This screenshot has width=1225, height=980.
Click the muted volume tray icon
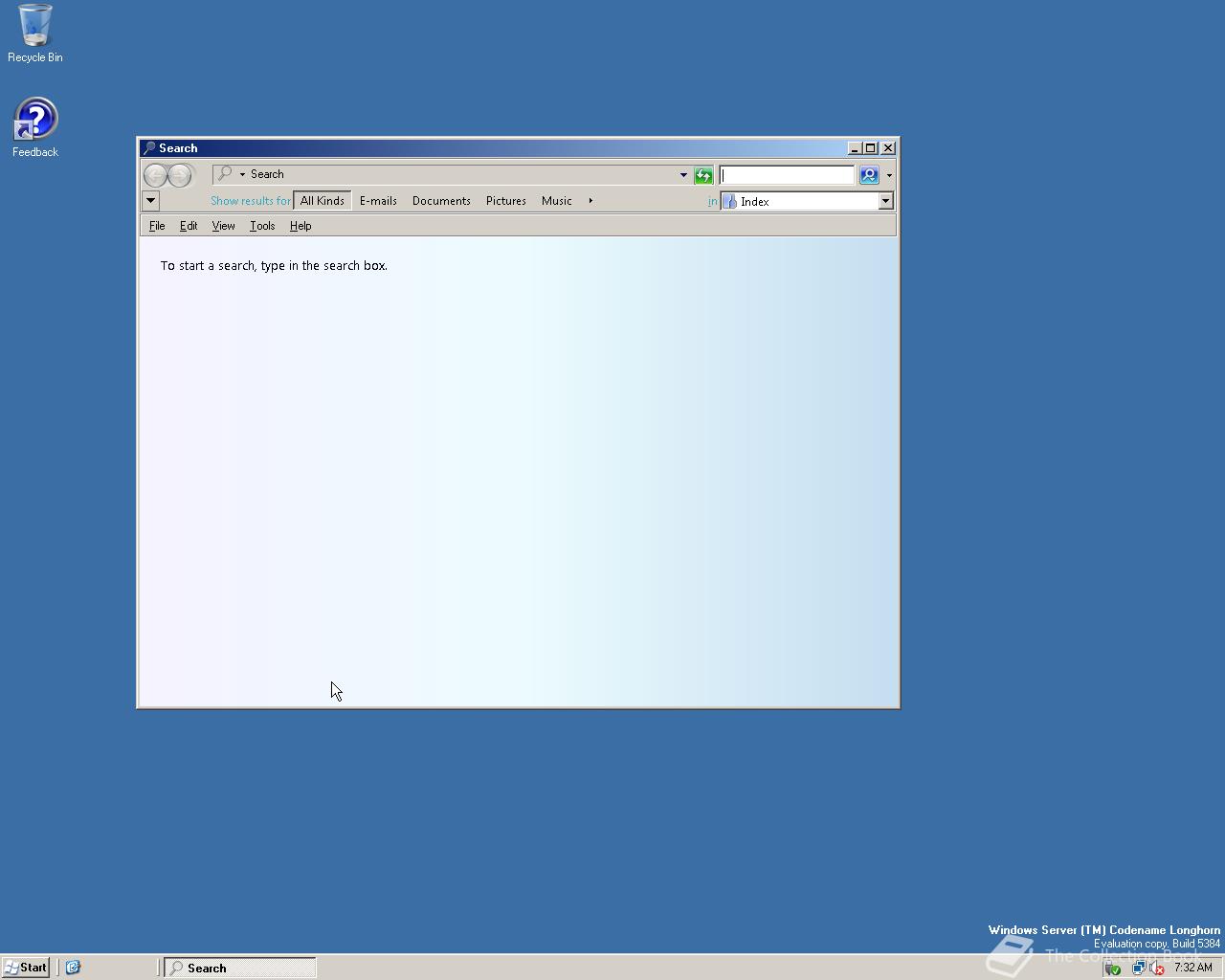1156,968
